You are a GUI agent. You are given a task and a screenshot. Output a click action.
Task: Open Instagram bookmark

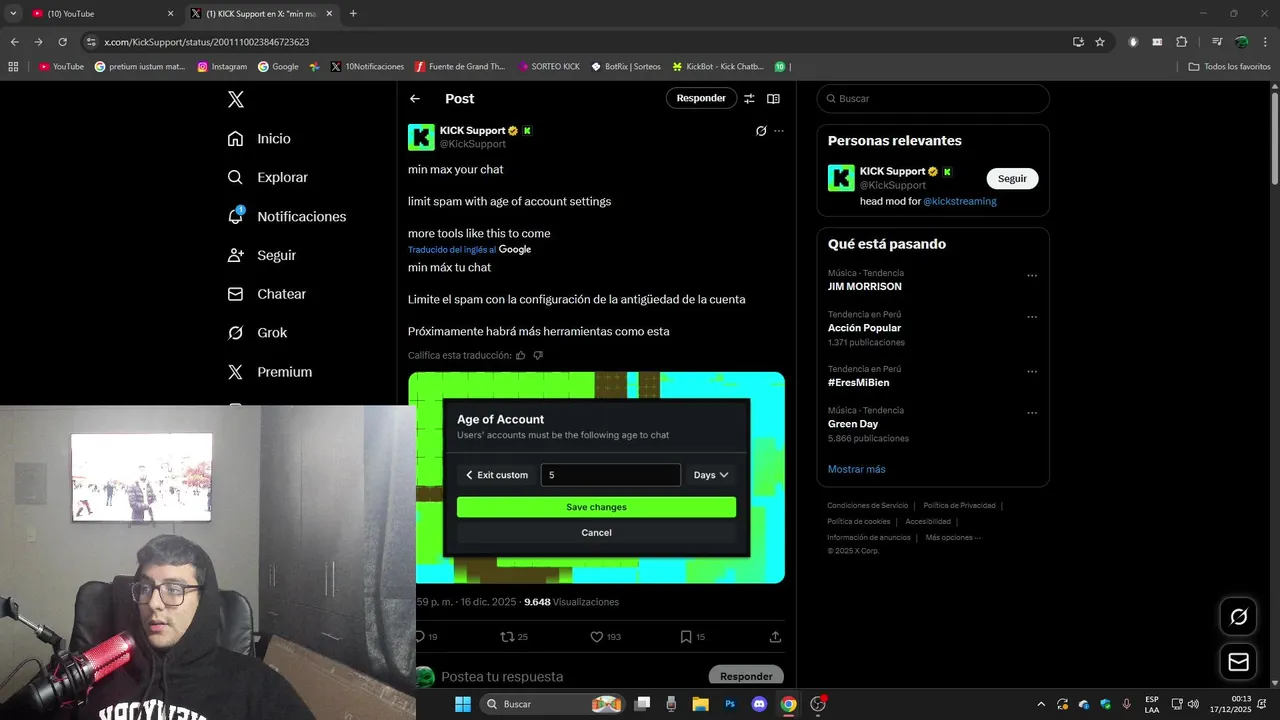222,67
